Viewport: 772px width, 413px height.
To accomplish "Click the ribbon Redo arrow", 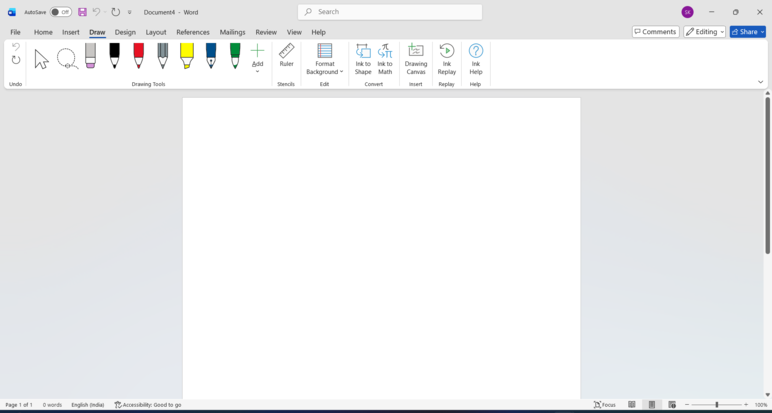I will [16, 60].
